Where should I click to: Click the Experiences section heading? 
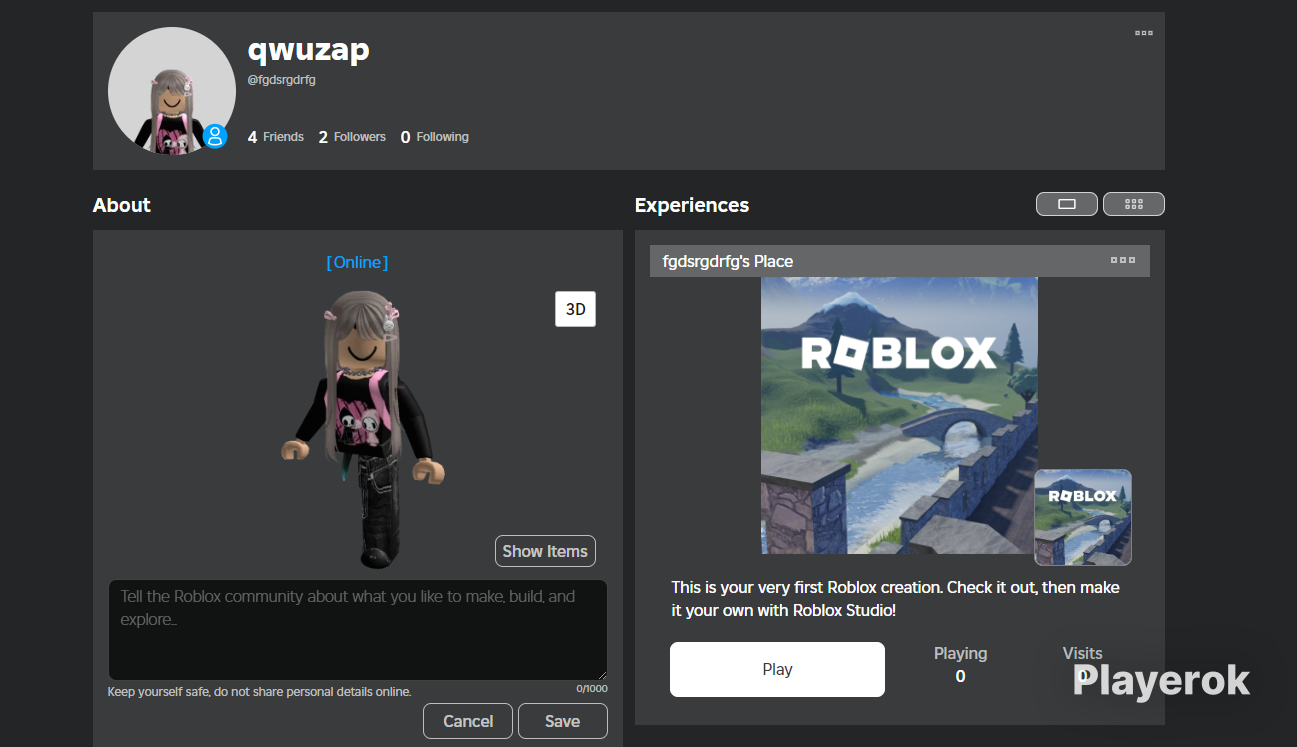(x=692, y=205)
